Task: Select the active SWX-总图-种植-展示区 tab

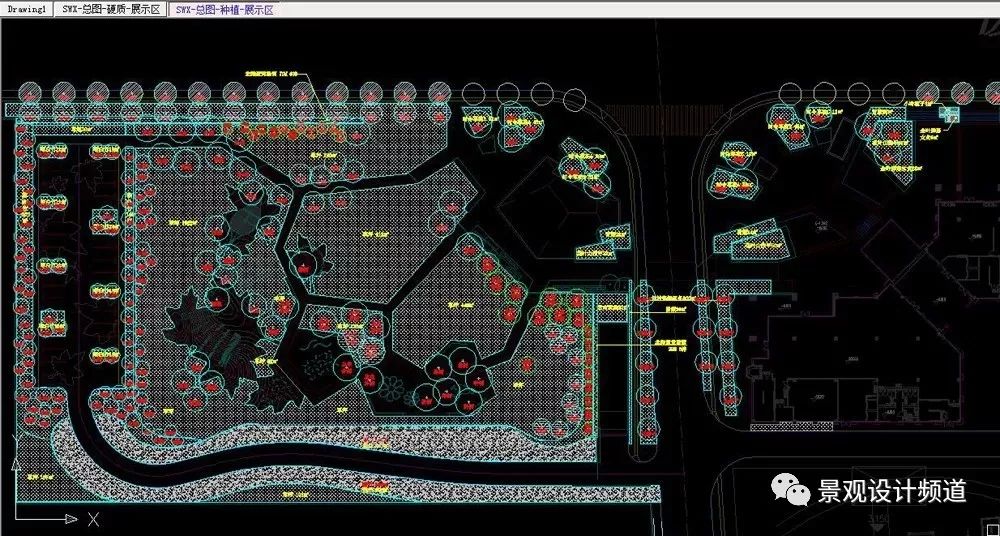Action: [223, 10]
